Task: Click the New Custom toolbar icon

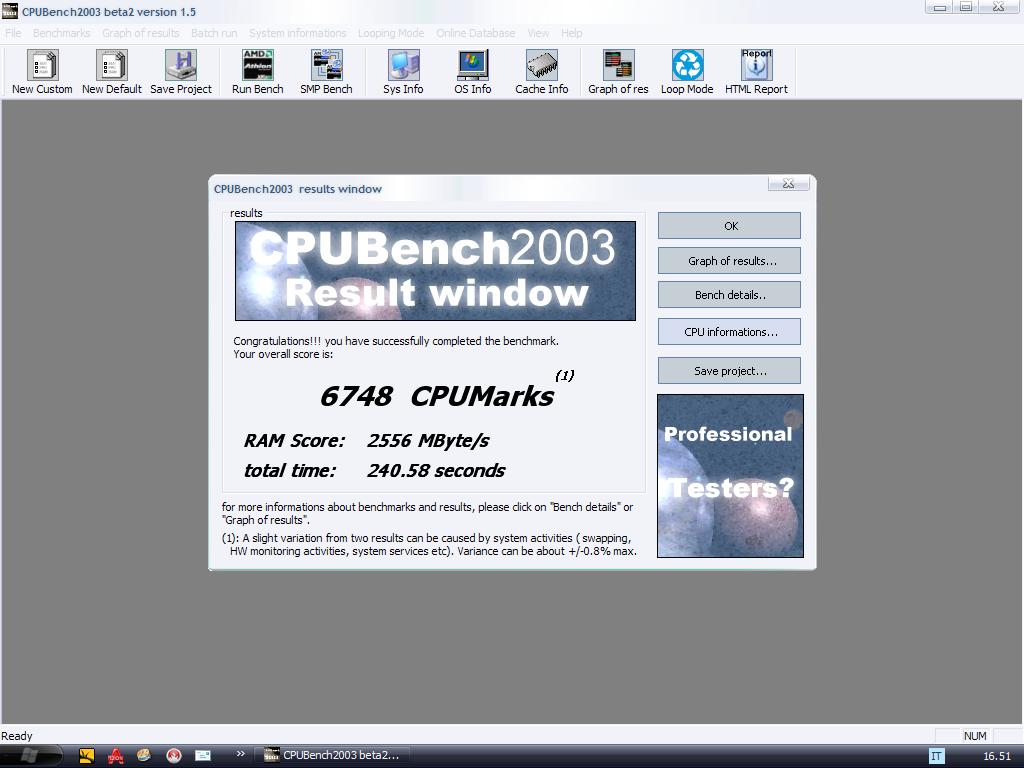Action: pyautogui.click(x=42, y=72)
